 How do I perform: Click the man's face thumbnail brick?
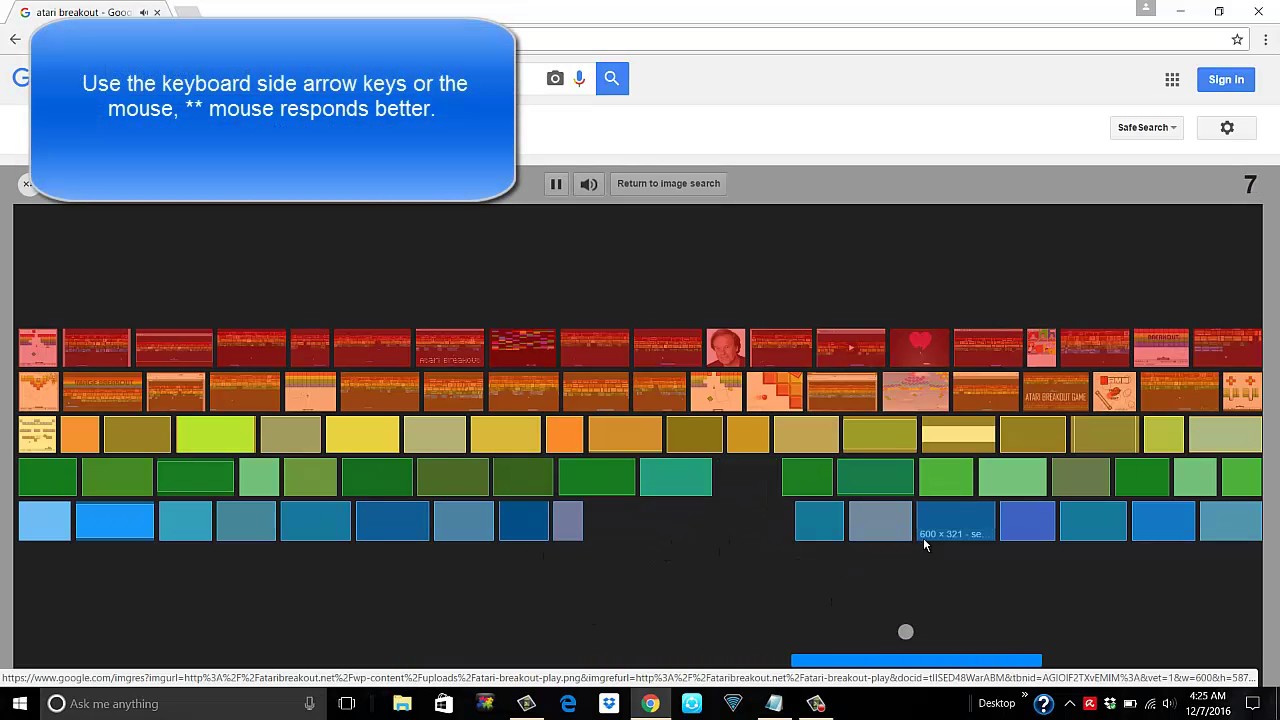725,348
